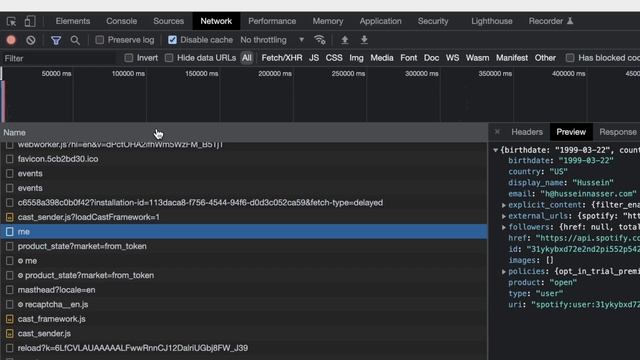Image resolution: width=640 pixels, height=360 pixels.
Task: Filter requests by Font type
Action: (409, 58)
